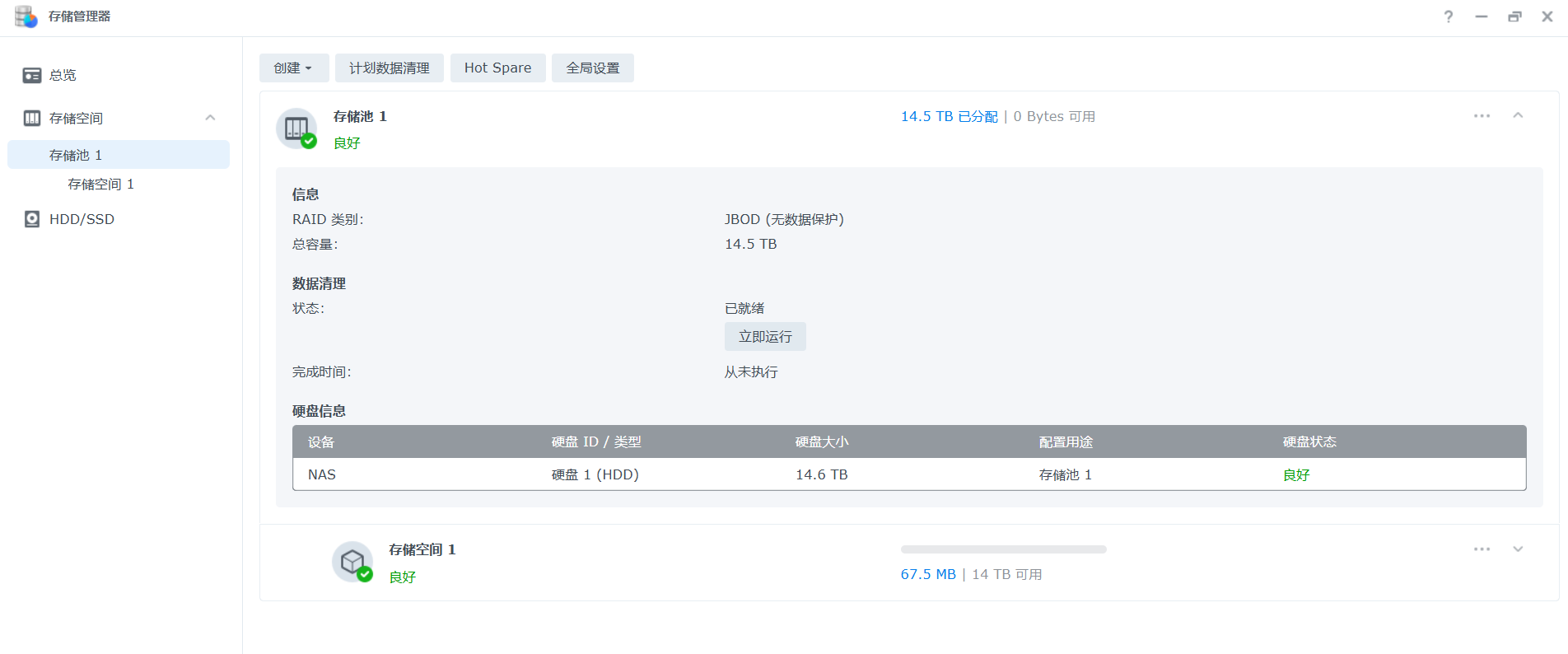Viewport: 1568px width, 654px height.
Task: Click the 存储空间 1 usage progress bar
Action: [x=1004, y=549]
